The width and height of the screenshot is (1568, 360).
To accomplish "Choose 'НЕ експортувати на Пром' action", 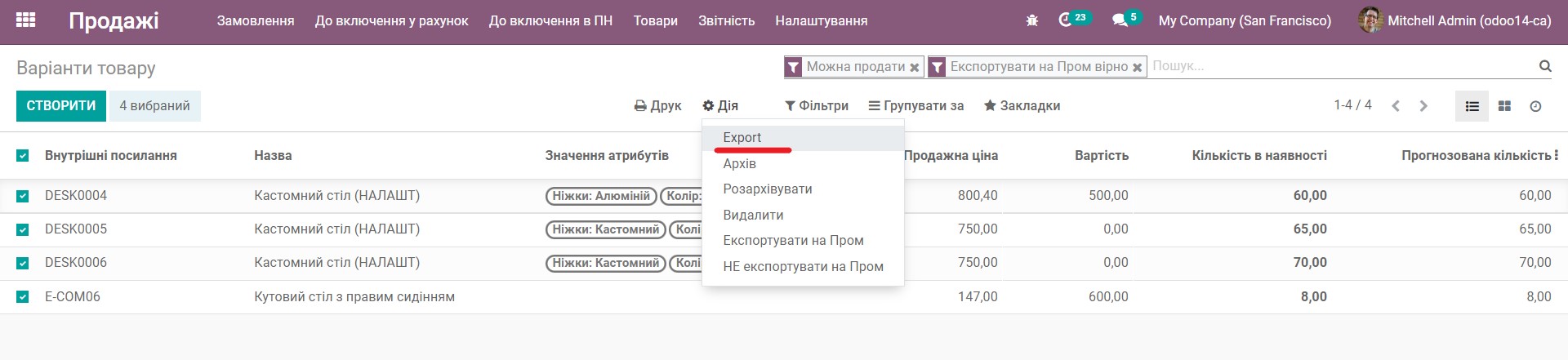I will pyautogui.click(x=803, y=267).
